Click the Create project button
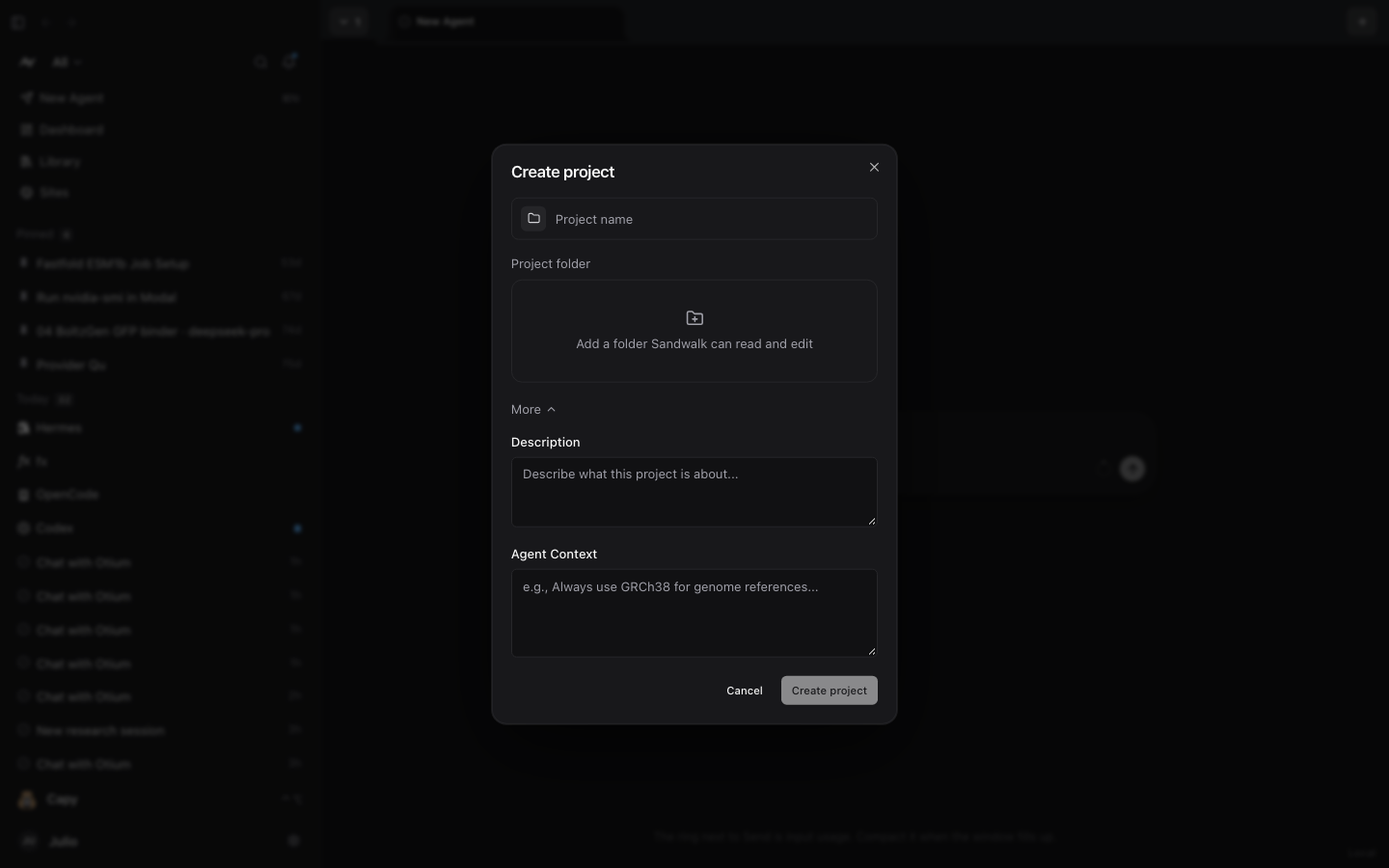The width and height of the screenshot is (1389, 868). point(830,691)
